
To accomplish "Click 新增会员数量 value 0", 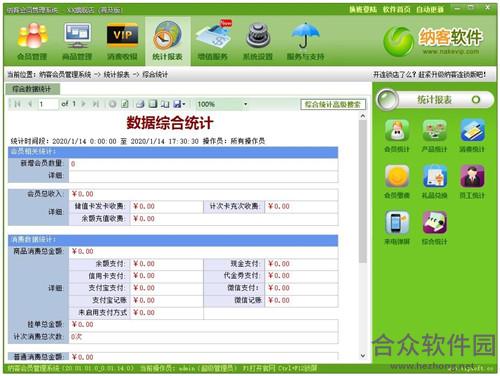I will (x=73, y=164).
